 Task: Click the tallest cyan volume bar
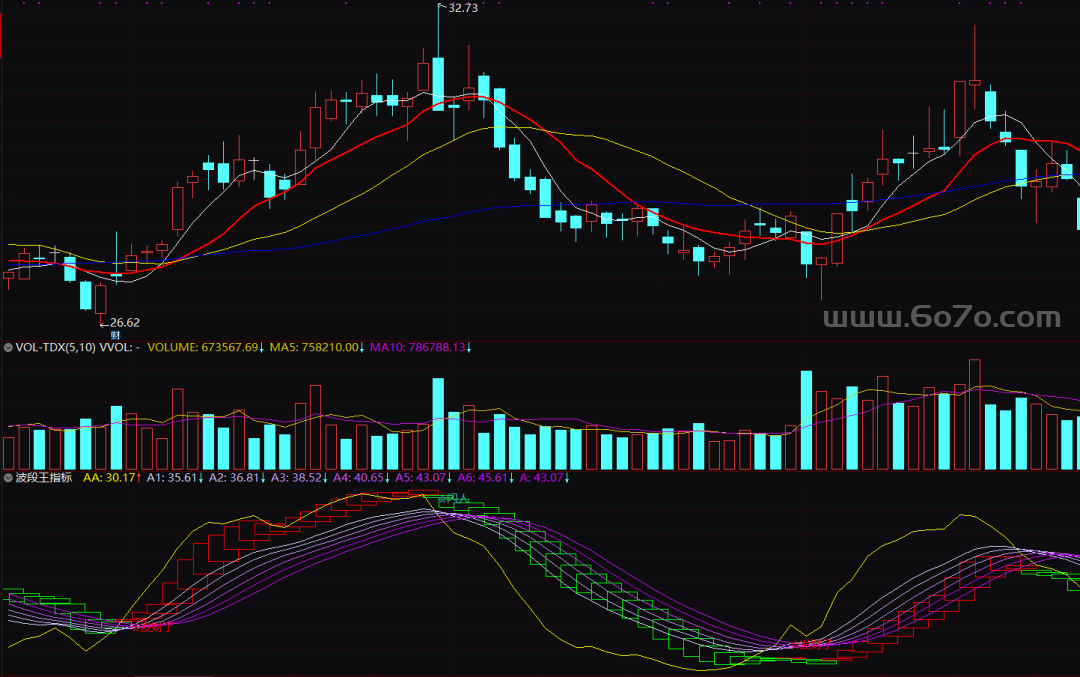[x=806, y=420]
